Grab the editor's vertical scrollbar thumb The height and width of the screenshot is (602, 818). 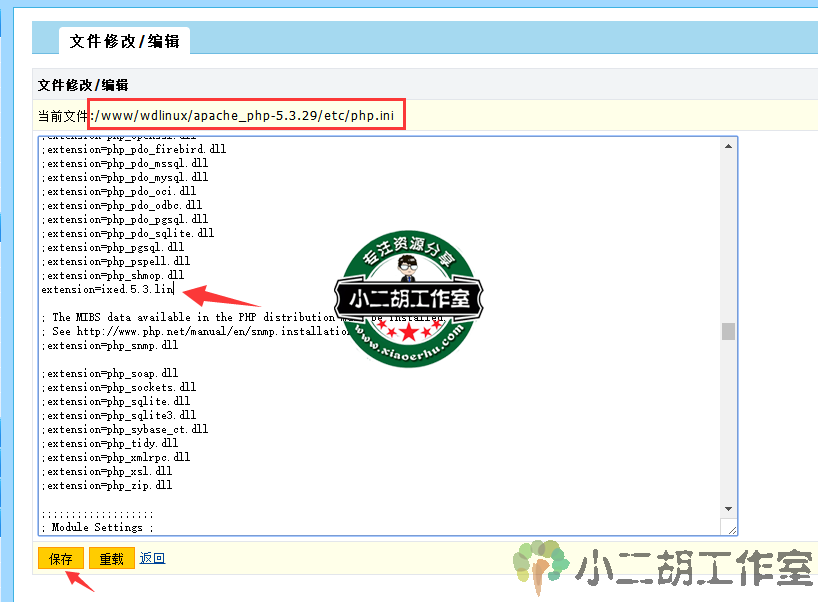729,332
